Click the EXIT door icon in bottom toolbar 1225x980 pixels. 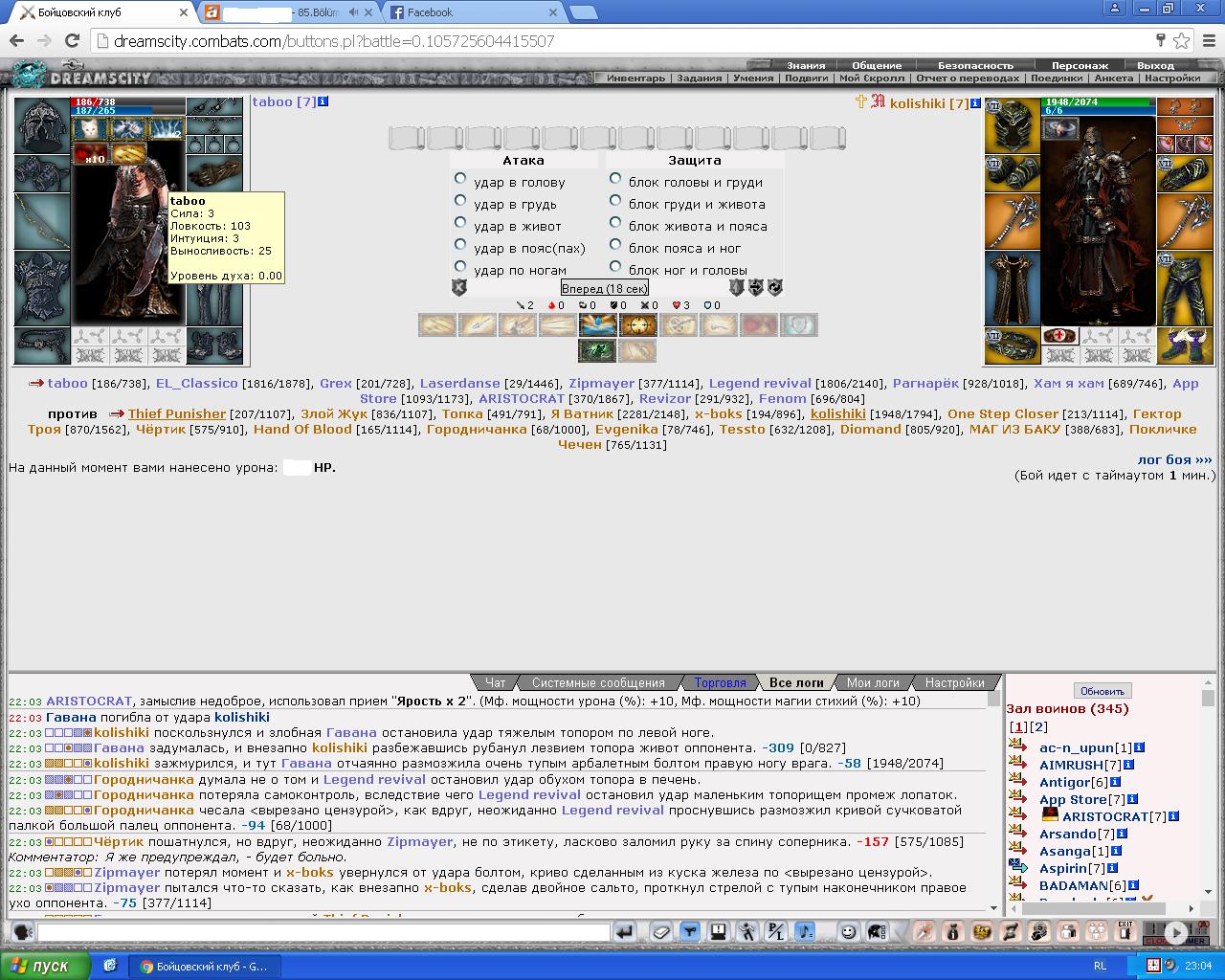tap(1125, 931)
